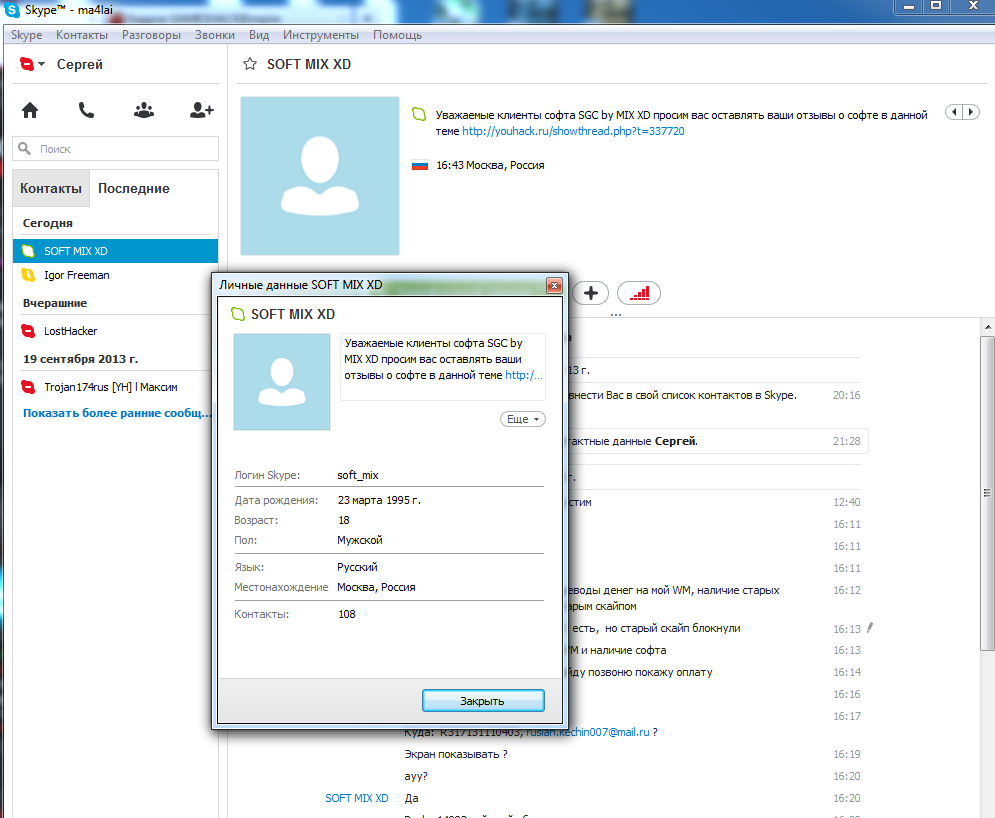
Task: Click the status icon of Trojan174rus contact
Action: pos(29,387)
